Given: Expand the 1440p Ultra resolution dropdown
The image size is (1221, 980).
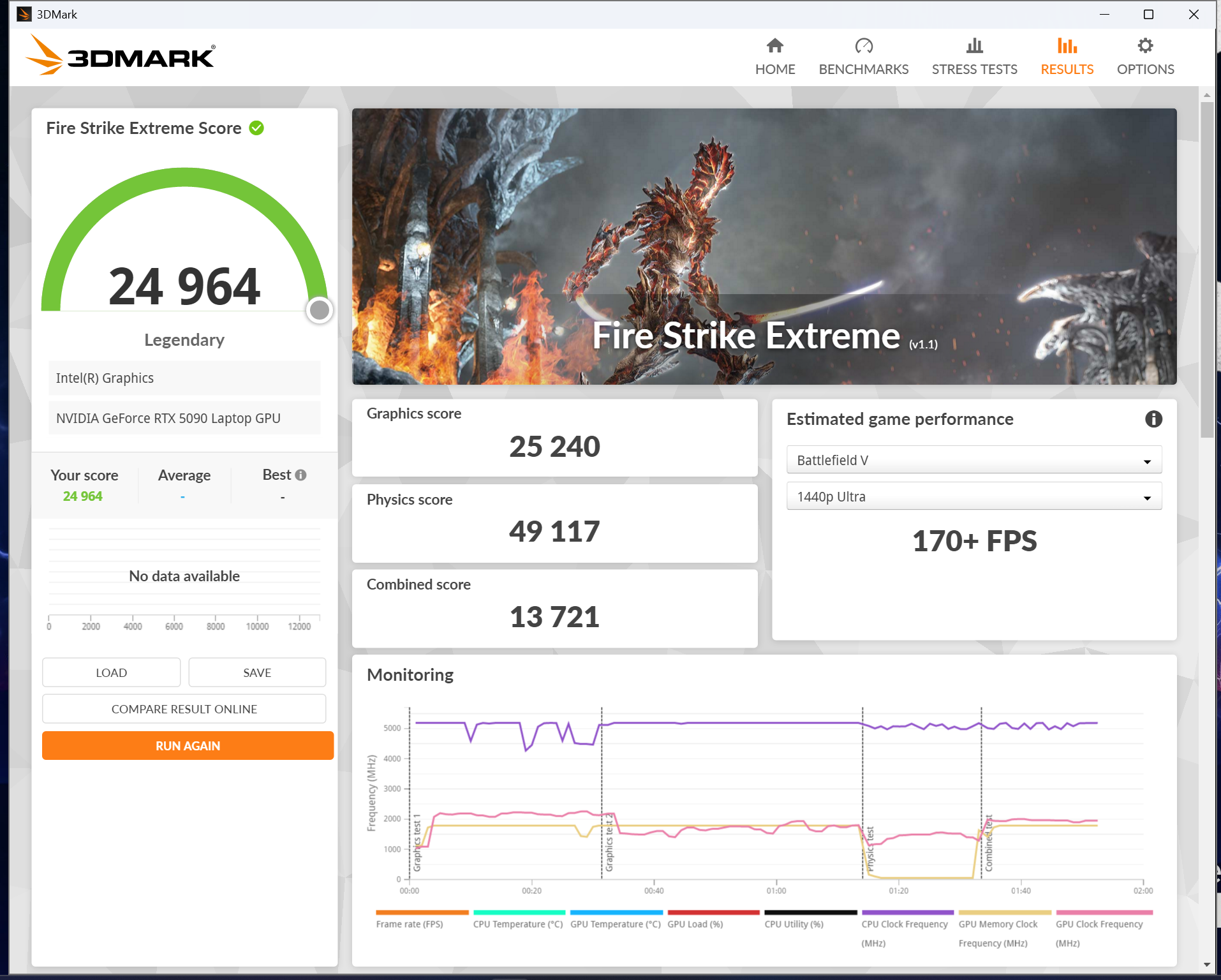Looking at the screenshot, I should pyautogui.click(x=974, y=496).
